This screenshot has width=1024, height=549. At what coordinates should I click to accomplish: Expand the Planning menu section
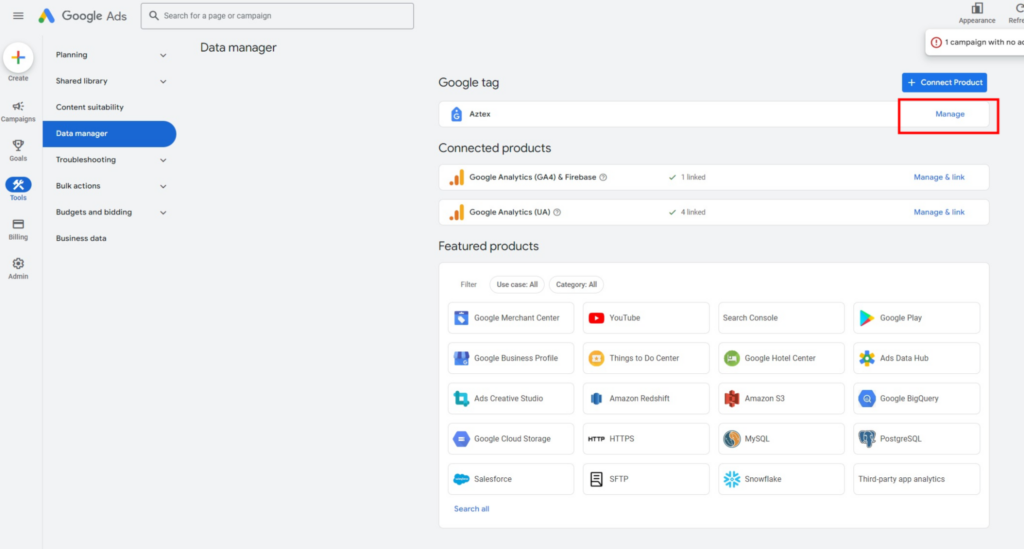pos(110,55)
